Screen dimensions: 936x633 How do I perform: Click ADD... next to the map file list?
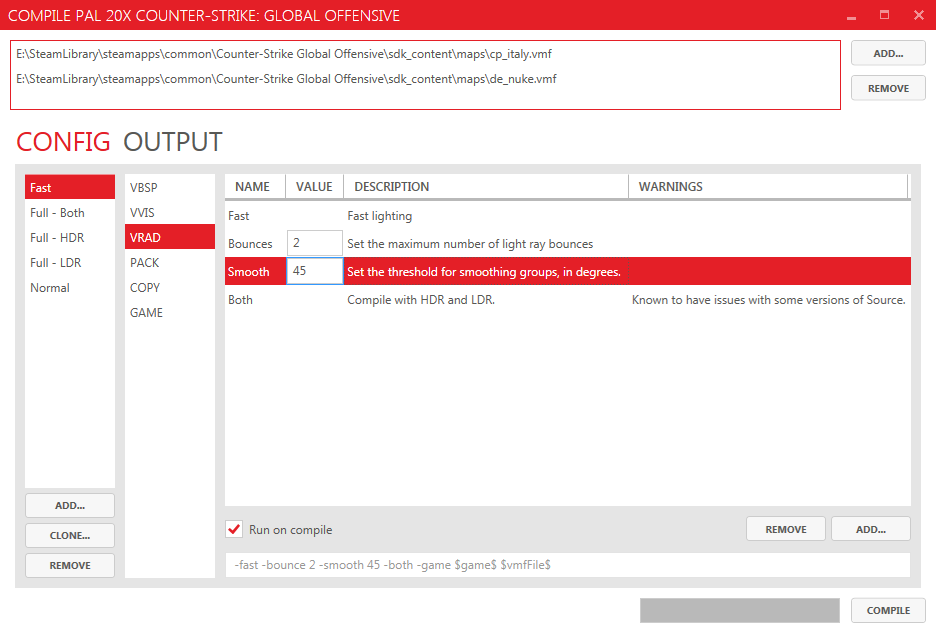[888, 53]
